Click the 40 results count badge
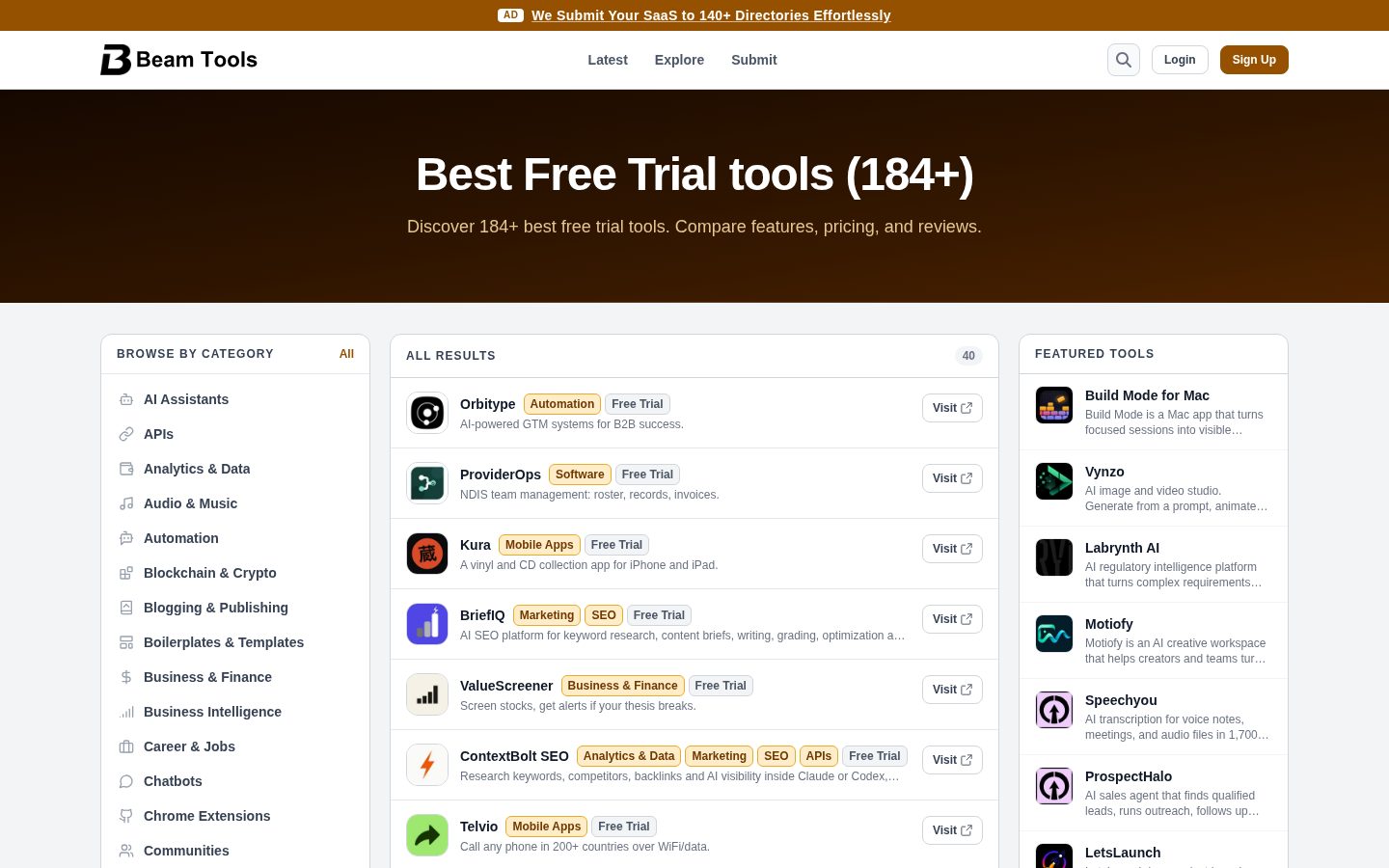The height and width of the screenshot is (868, 1389). tap(968, 356)
